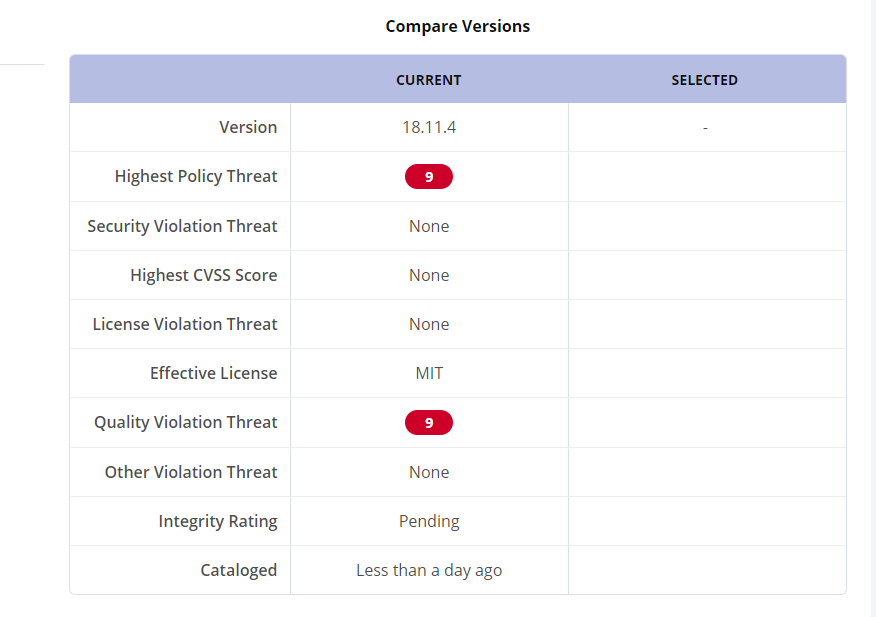Select the Highest CVSS Score None entry

pyautogui.click(x=428, y=275)
